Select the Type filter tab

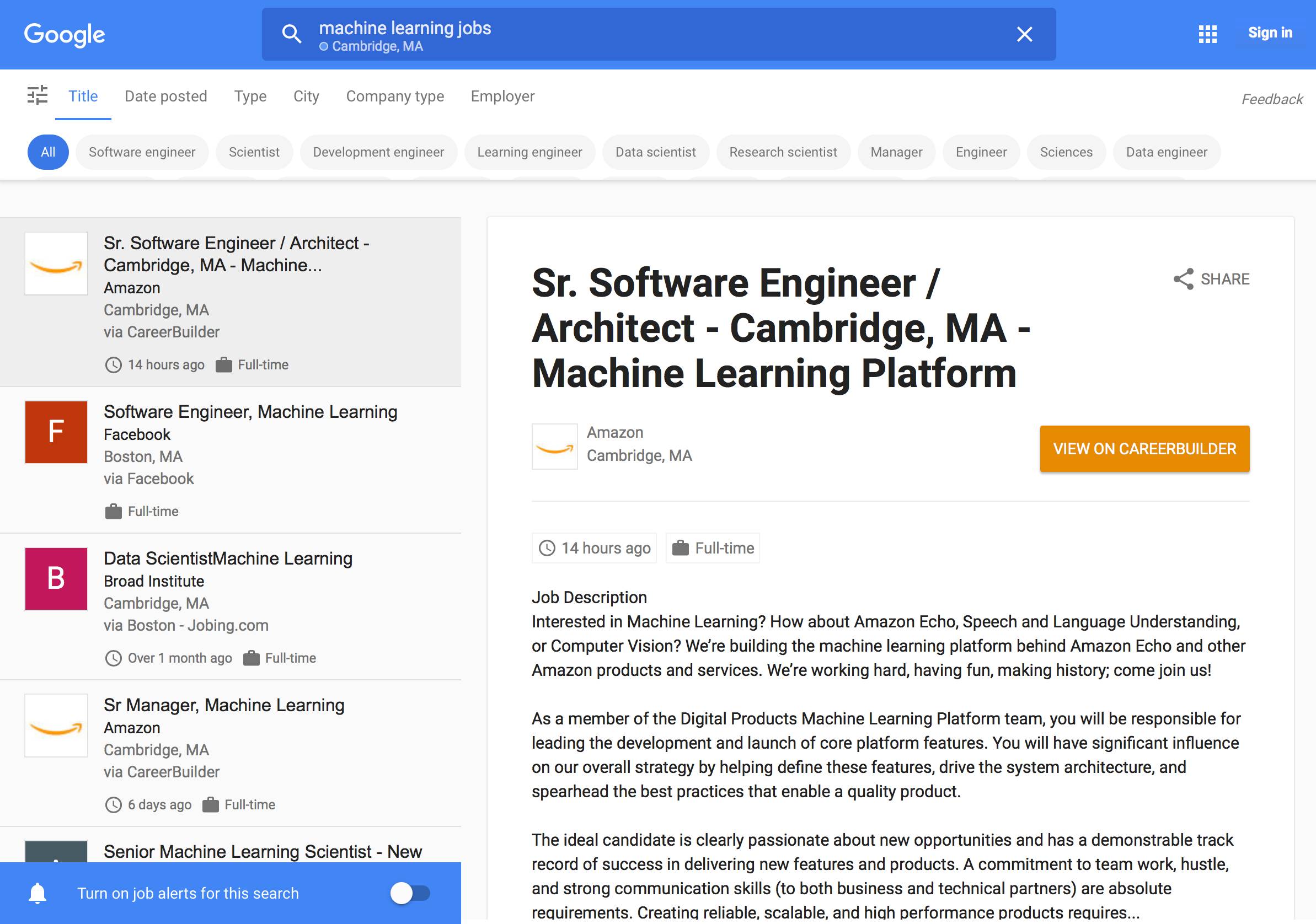point(250,96)
